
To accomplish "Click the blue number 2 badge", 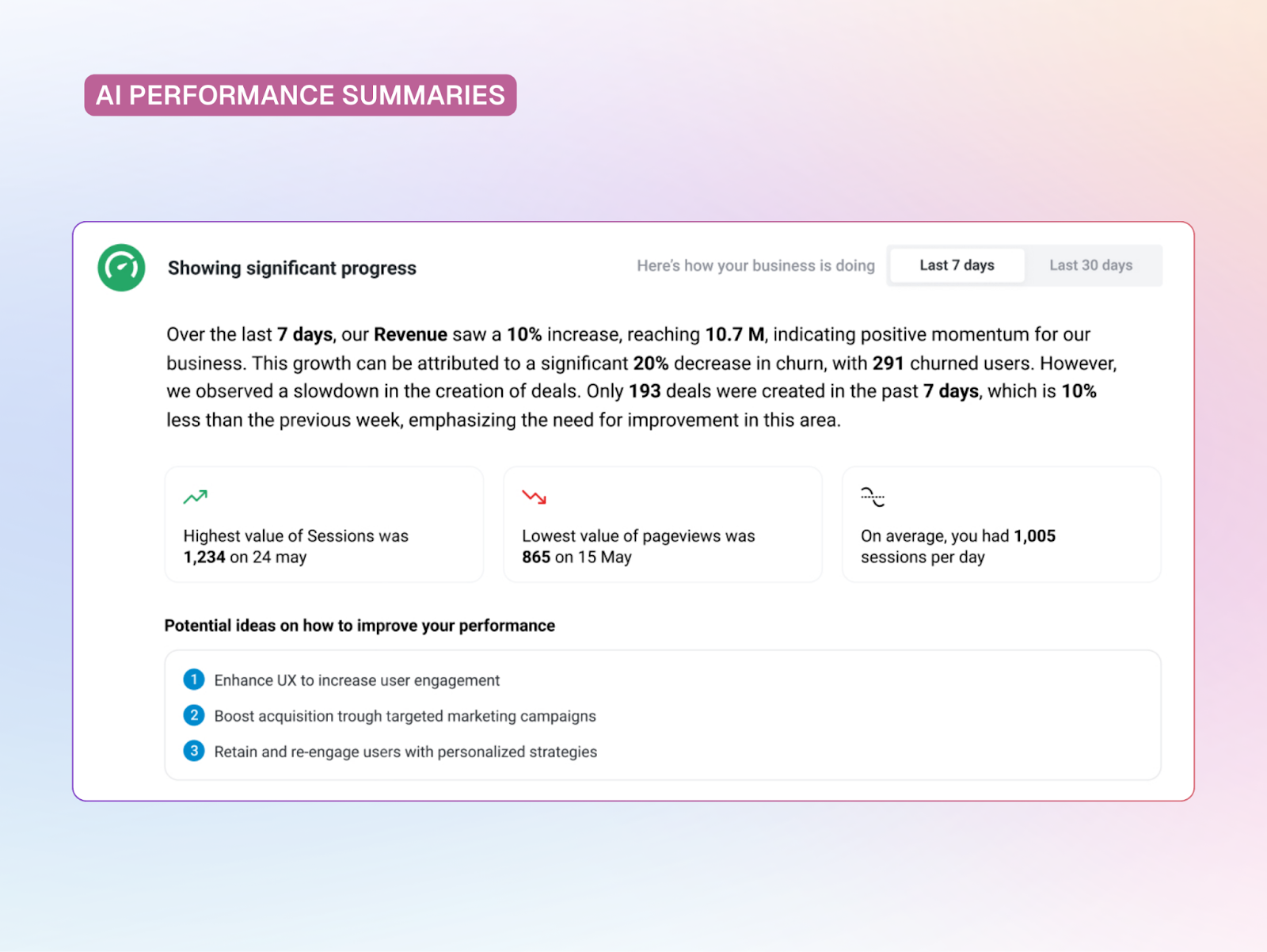I will coord(194,715).
